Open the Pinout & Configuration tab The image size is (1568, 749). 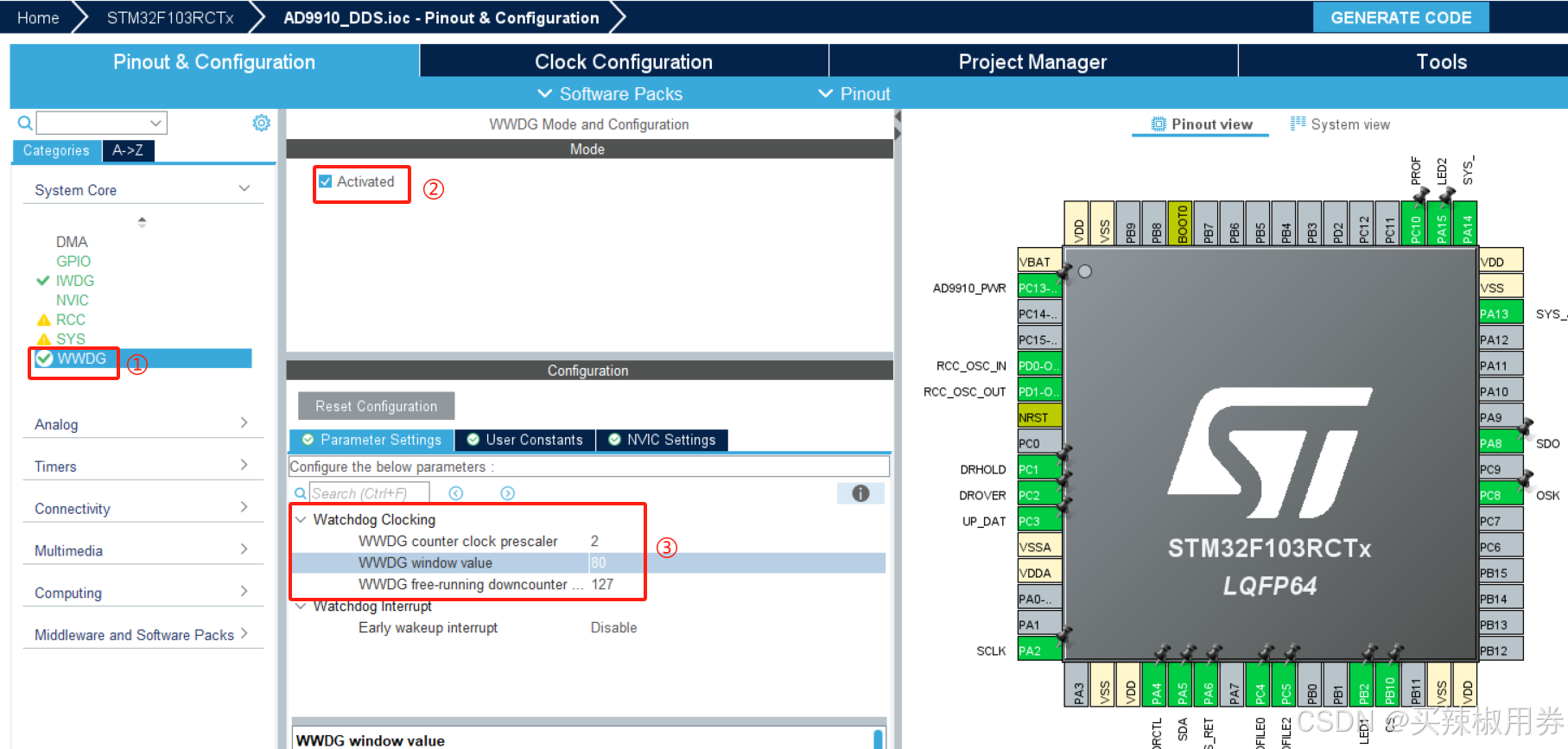point(214,61)
